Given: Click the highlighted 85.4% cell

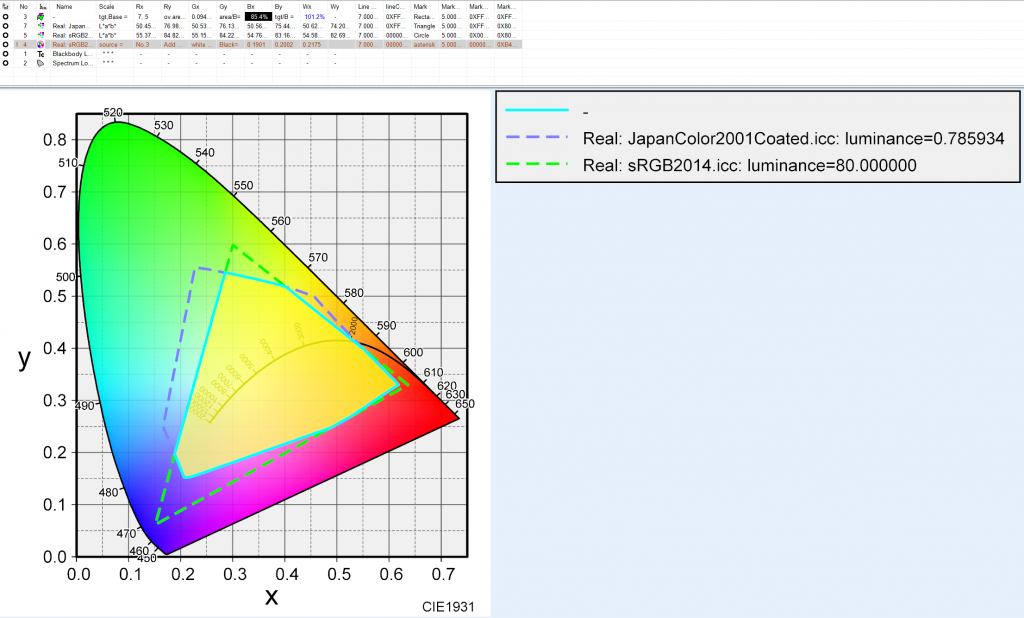Looking at the screenshot, I should [x=259, y=16].
